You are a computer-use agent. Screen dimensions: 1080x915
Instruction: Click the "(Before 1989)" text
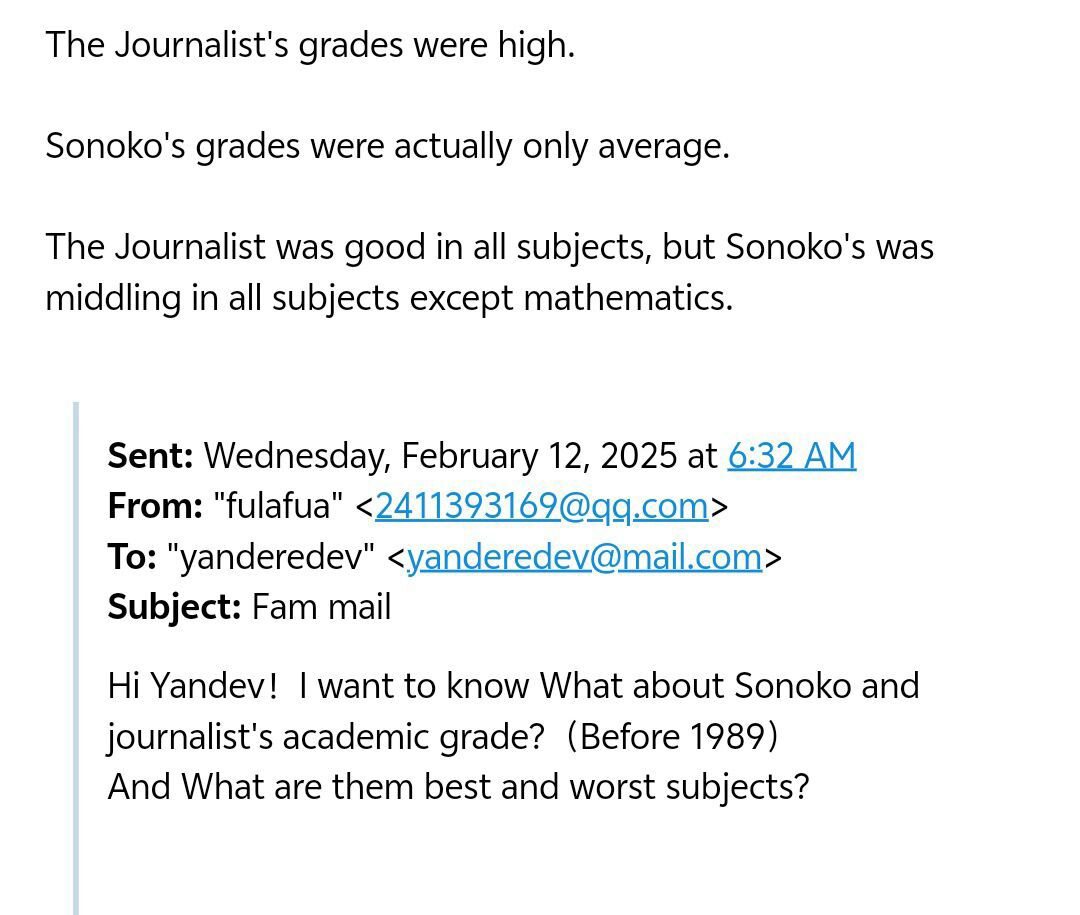click(671, 736)
